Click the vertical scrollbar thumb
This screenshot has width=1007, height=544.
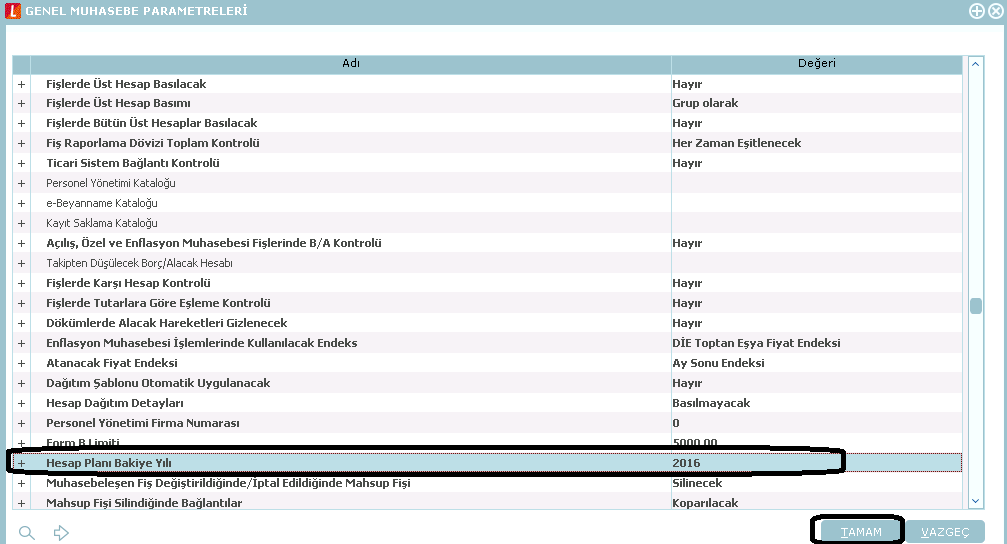pyautogui.click(x=976, y=306)
